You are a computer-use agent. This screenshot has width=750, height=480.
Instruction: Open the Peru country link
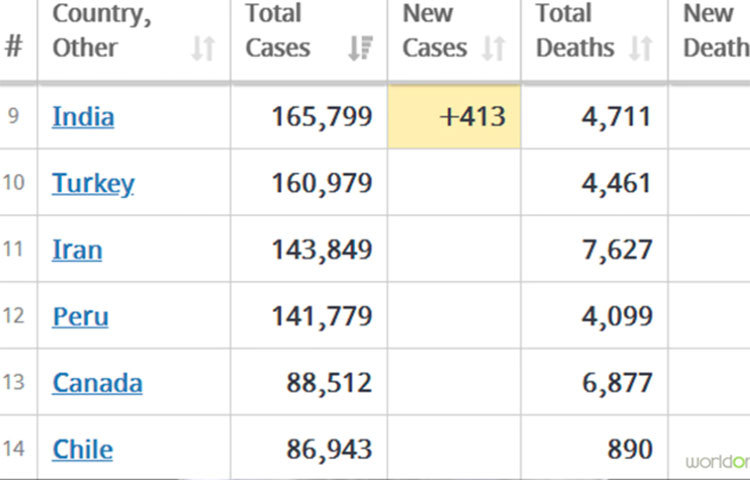coord(80,317)
